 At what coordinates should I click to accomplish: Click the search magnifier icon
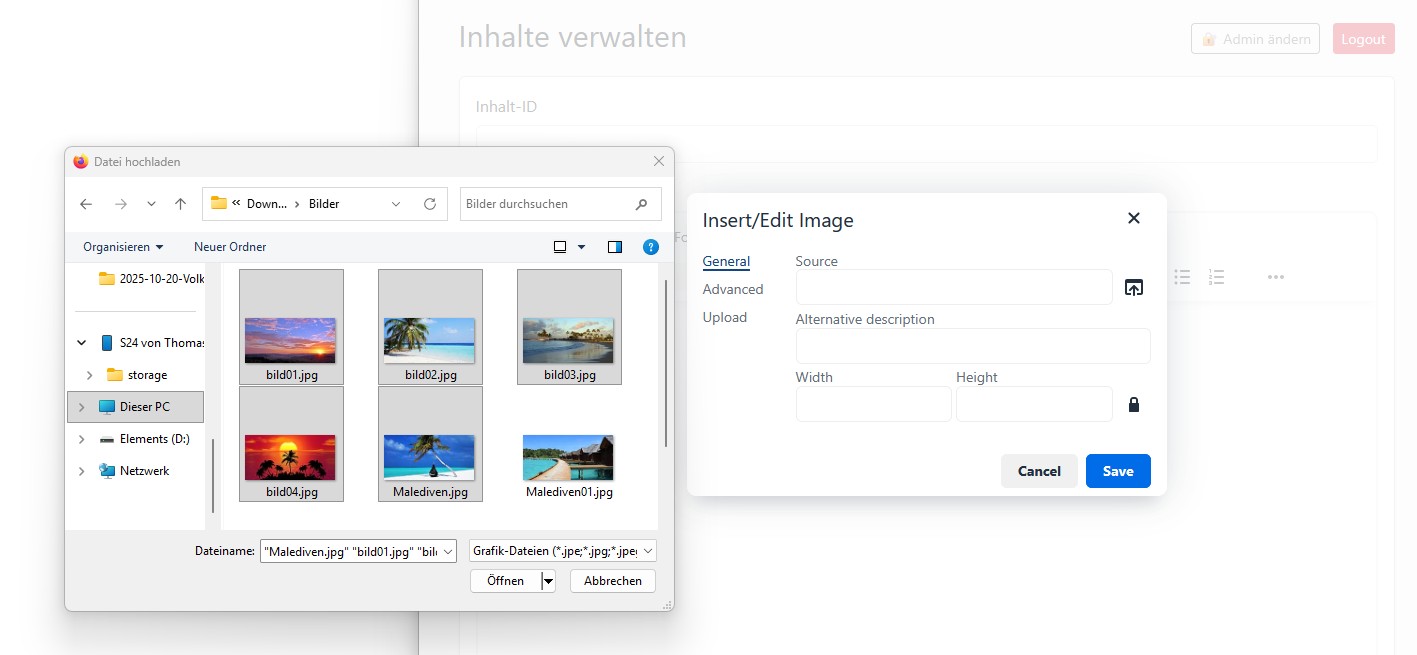(641, 204)
